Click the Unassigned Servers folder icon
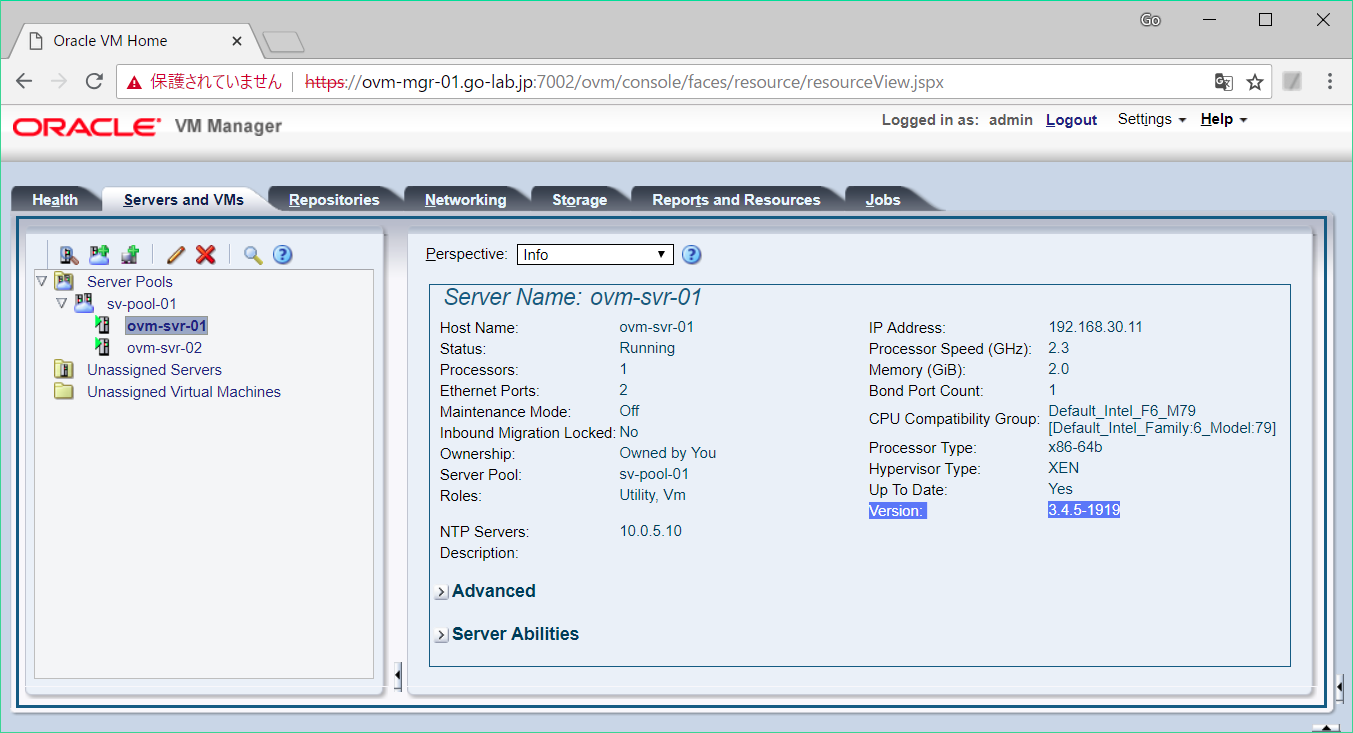Image resolution: width=1353 pixels, height=733 pixels. 64,369
